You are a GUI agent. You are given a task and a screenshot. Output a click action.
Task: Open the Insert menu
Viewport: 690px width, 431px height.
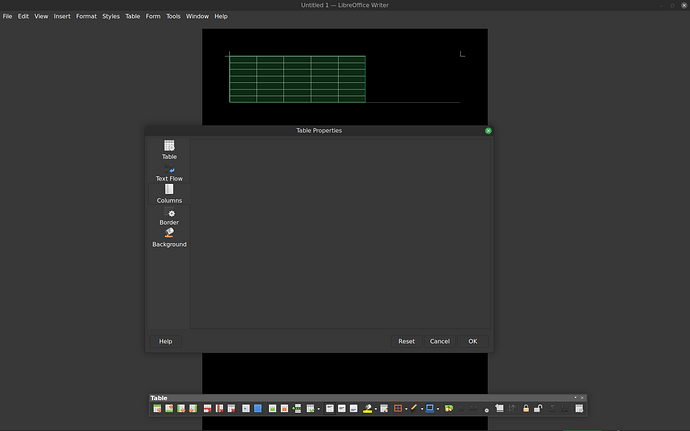(x=62, y=16)
